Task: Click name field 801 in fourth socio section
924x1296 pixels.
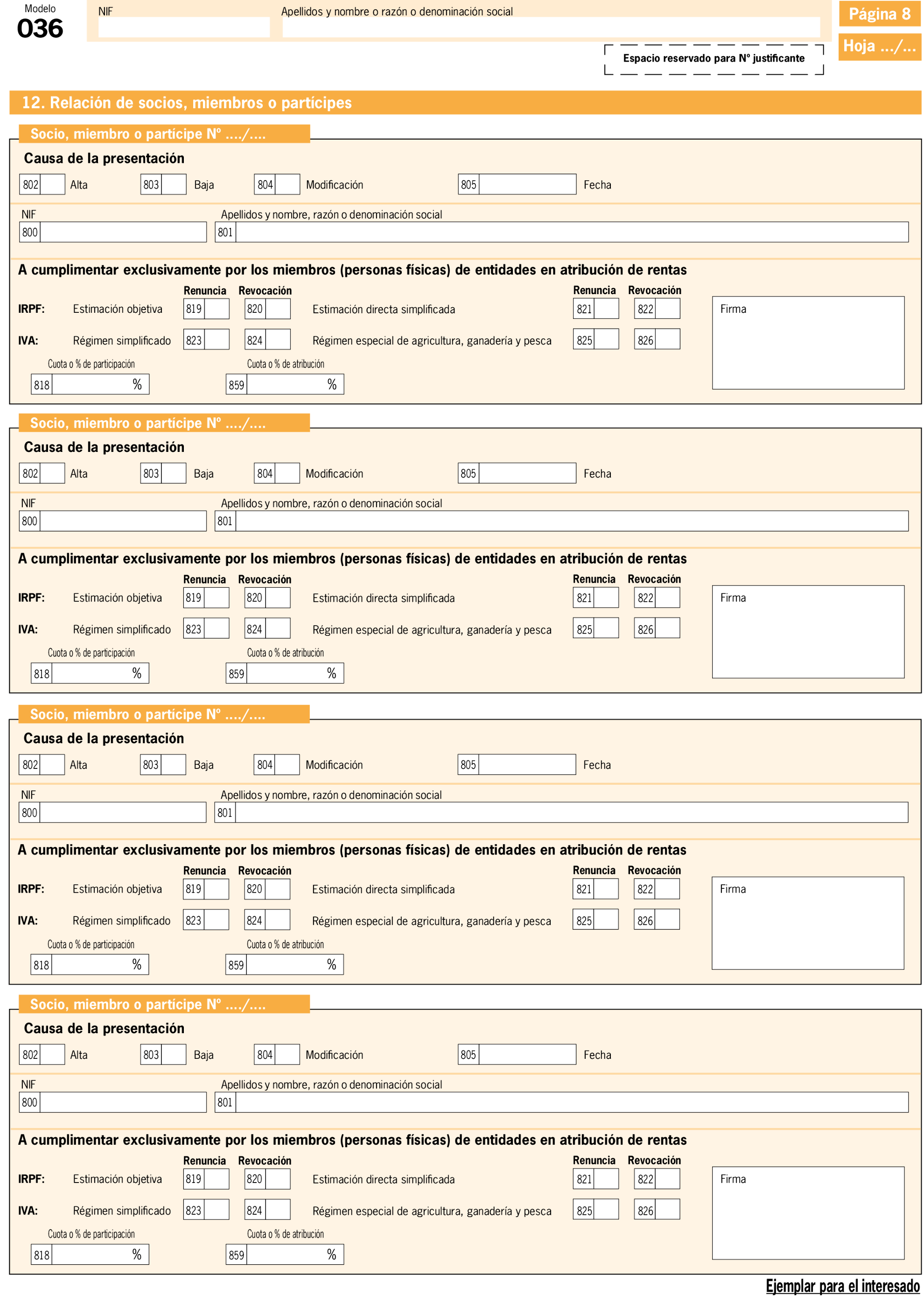Action: coord(572,1102)
